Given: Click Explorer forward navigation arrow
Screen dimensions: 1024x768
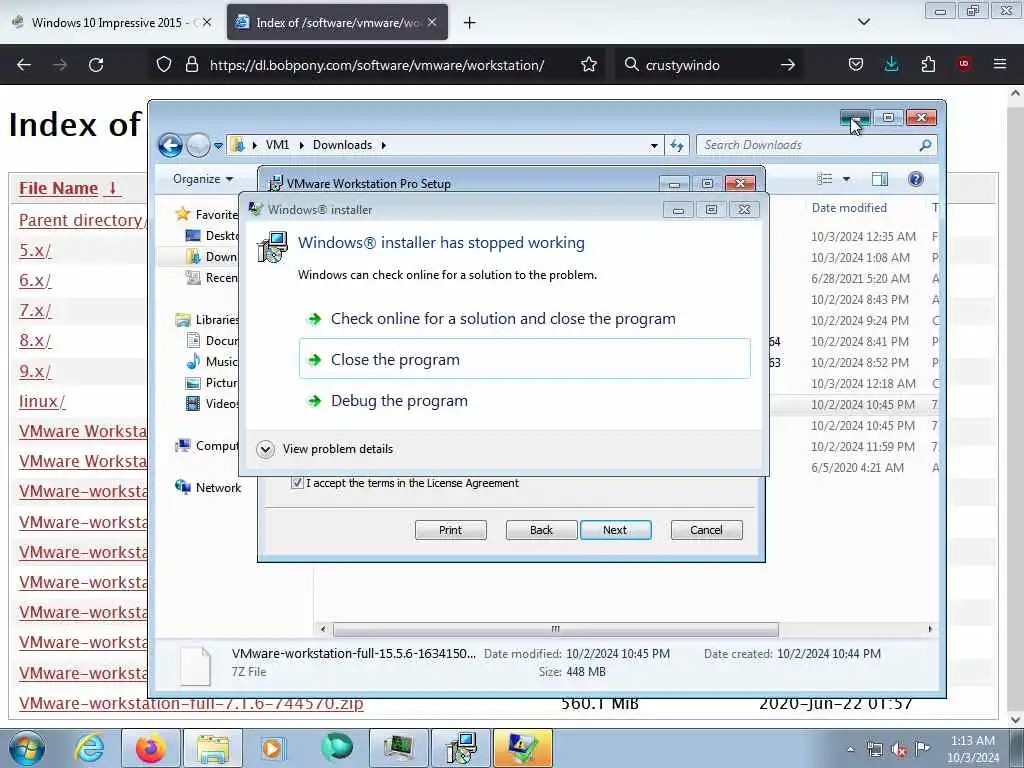Looking at the screenshot, I should click(198, 145).
